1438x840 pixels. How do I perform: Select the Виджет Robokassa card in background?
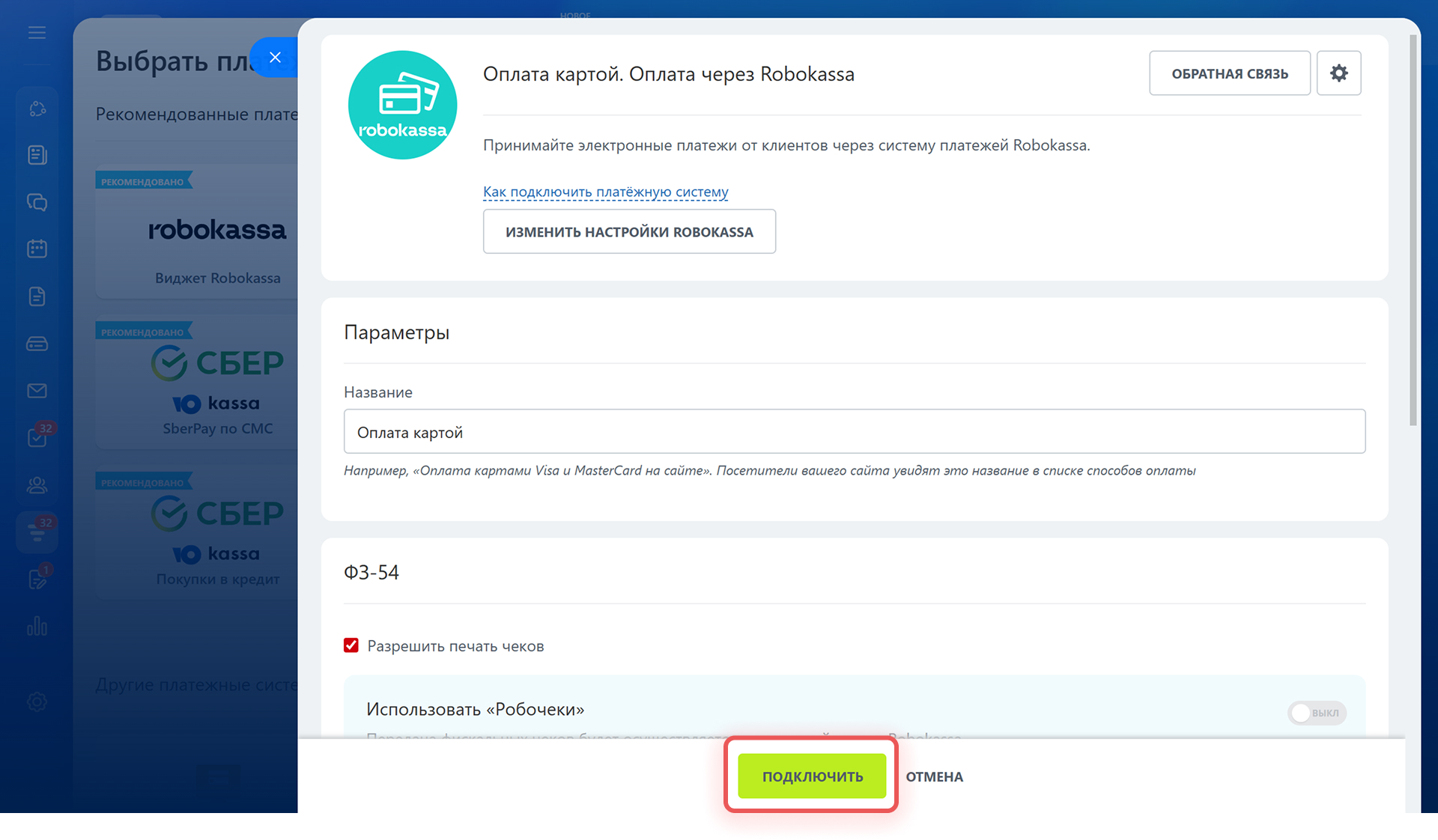point(197,232)
